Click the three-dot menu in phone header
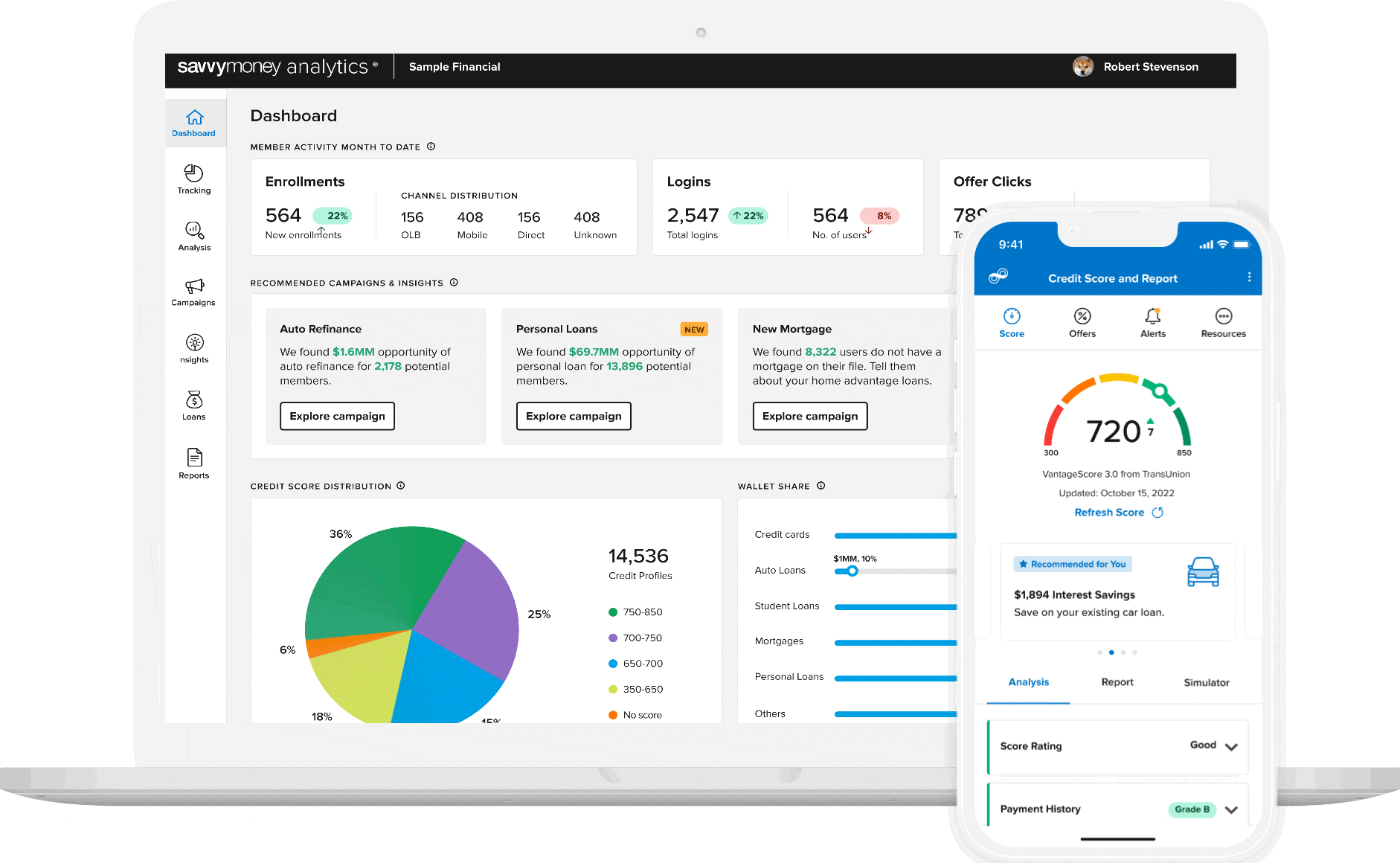The image size is (1400, 863). (x=1248, y=277)
